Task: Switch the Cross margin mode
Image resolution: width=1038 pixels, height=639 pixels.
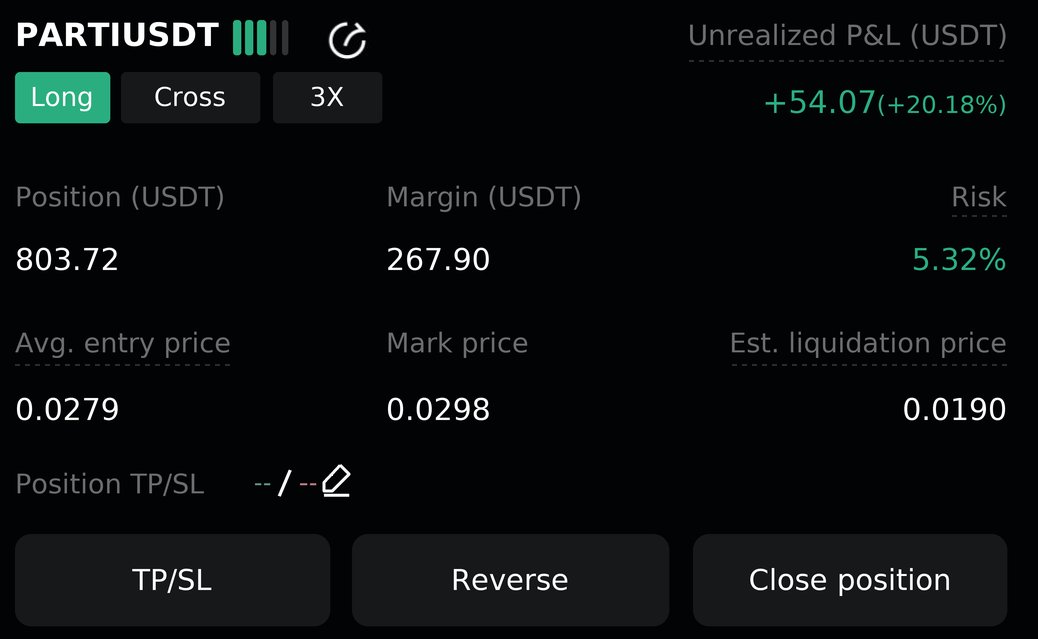Action: pos(190,97)
